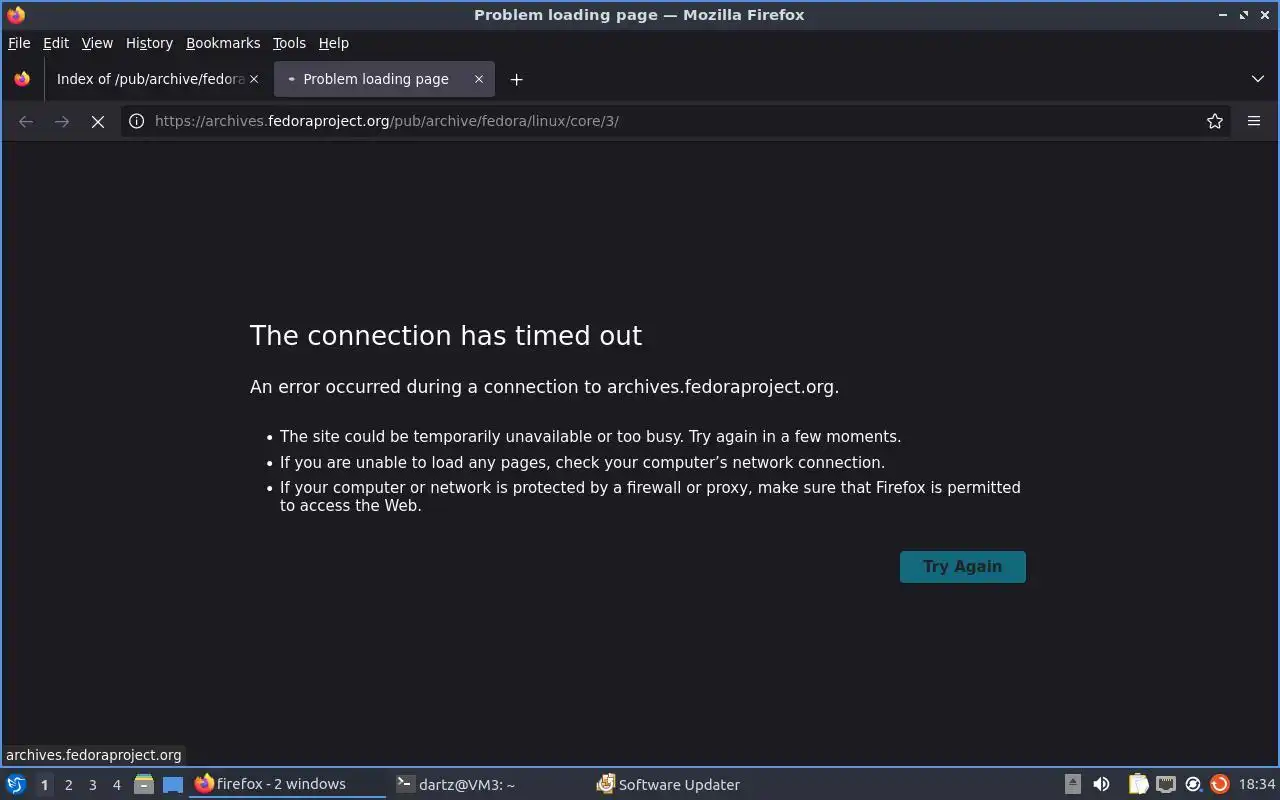Screen dimensions: 1280x800
Task: Click "The connection has timed out" heading
Action: click(446, 335)
